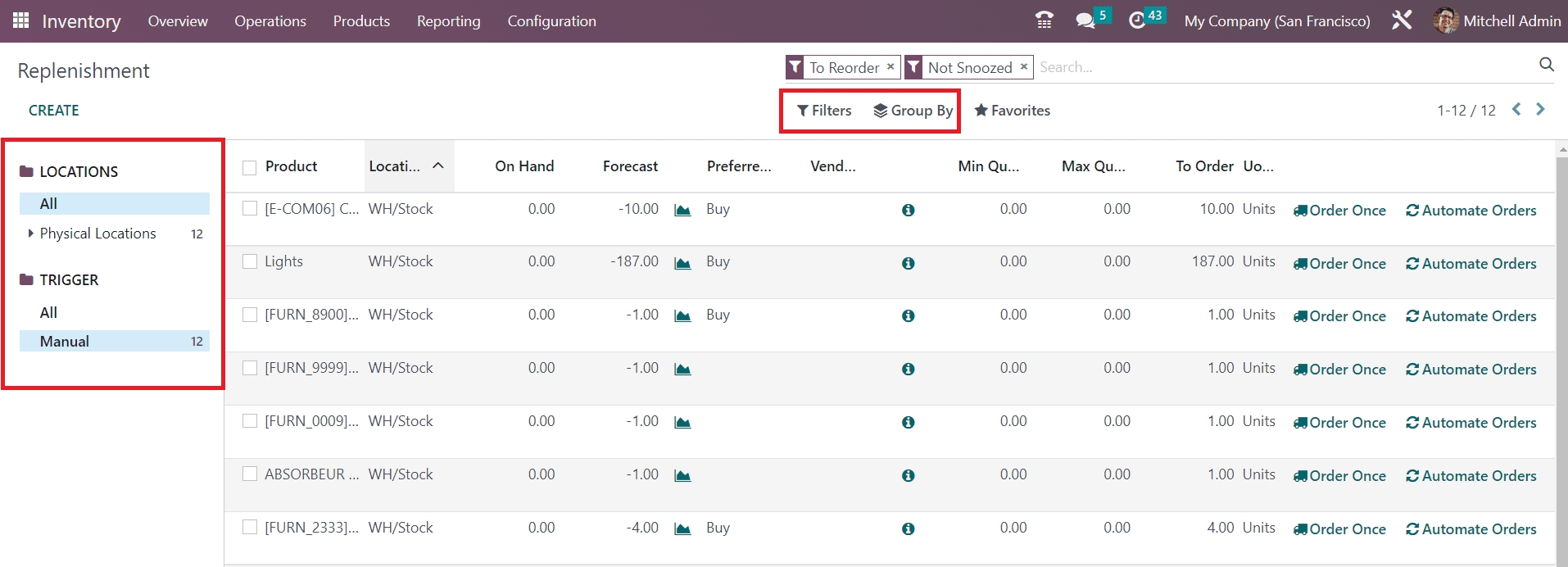Select the Lights row checkbox
Viewport: 1568px width, 567px height.
pos(250,261)
